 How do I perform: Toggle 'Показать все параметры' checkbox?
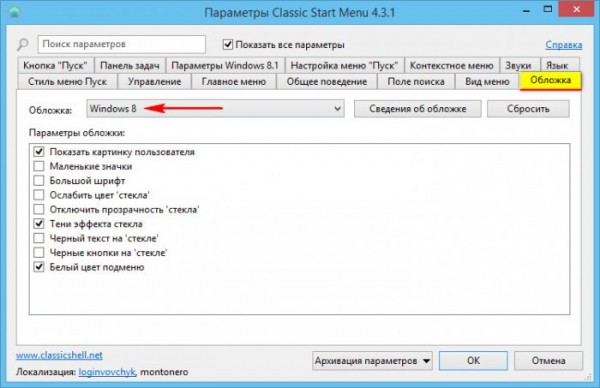click(x=228, y=44)
